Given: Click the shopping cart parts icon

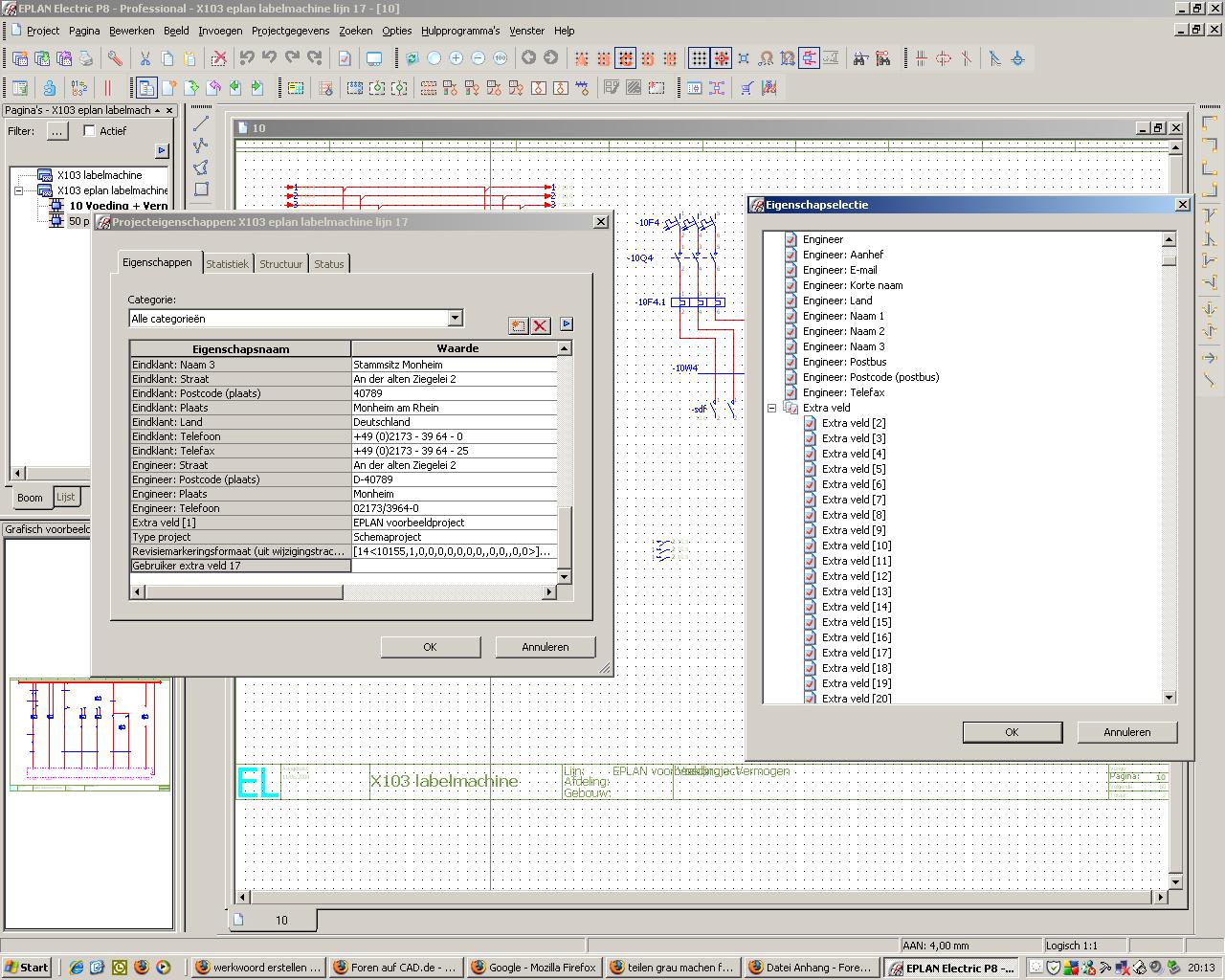Looking at the screenshot, I should (746, 88).
